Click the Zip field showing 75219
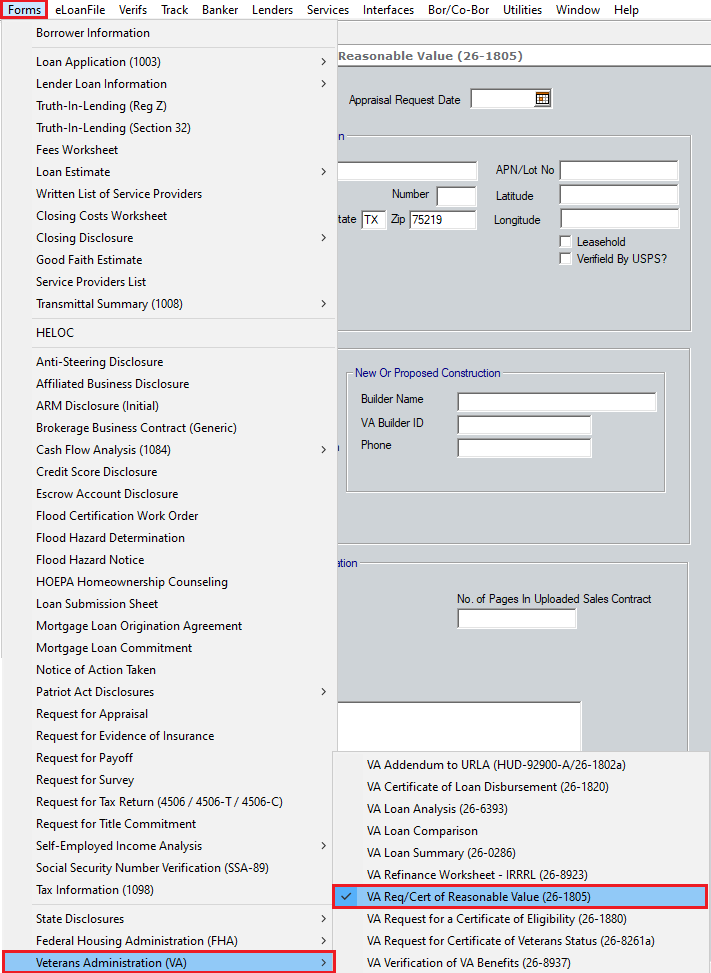This screenshot has height=973, width=711. coord(442,220)
